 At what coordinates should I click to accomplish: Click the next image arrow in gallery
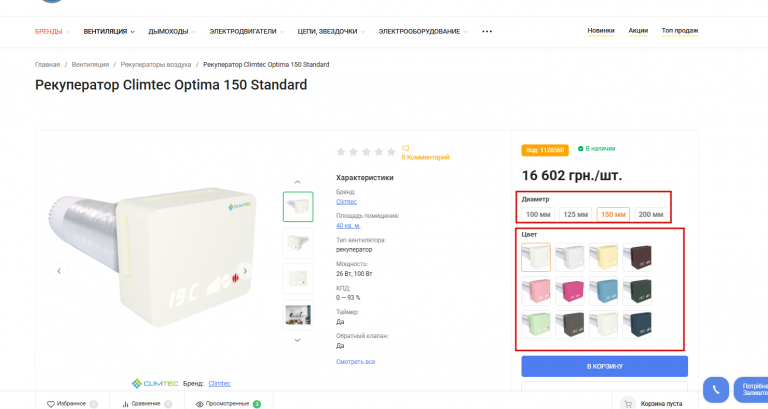[245, 270]
